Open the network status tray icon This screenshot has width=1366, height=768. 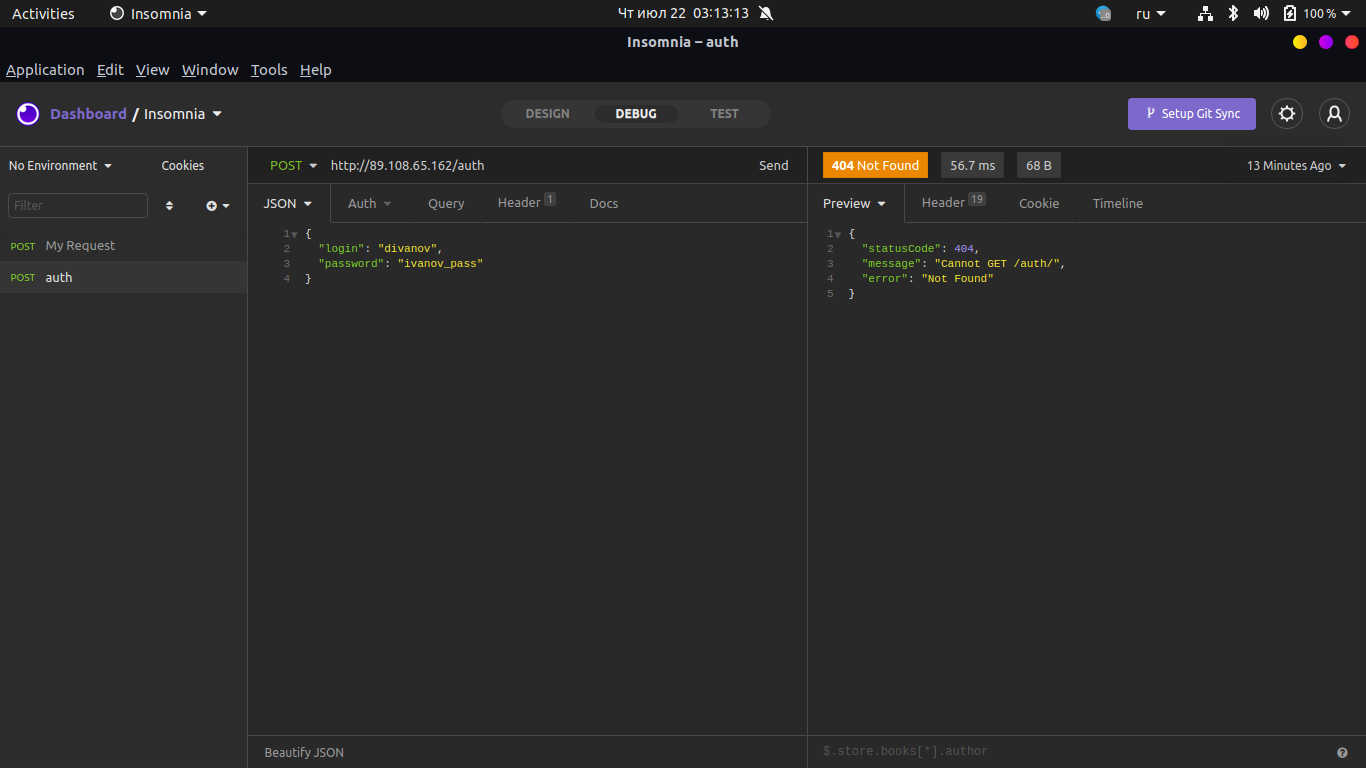point(1205,13)
